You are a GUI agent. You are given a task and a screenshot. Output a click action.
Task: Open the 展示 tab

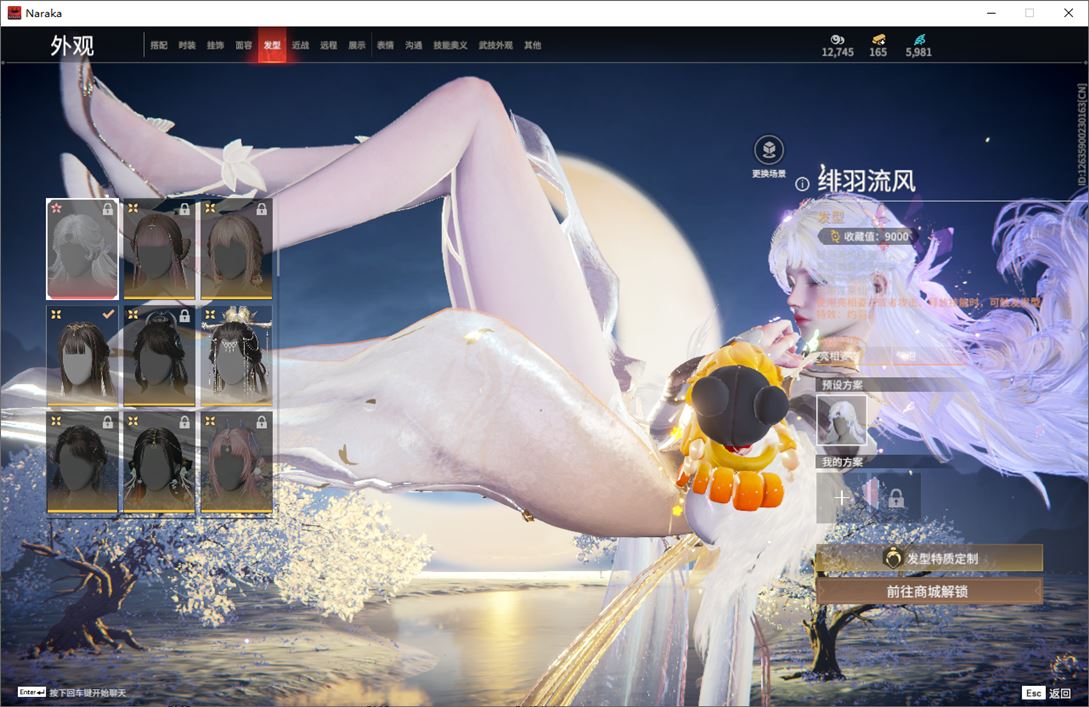[x=357, y=45]
